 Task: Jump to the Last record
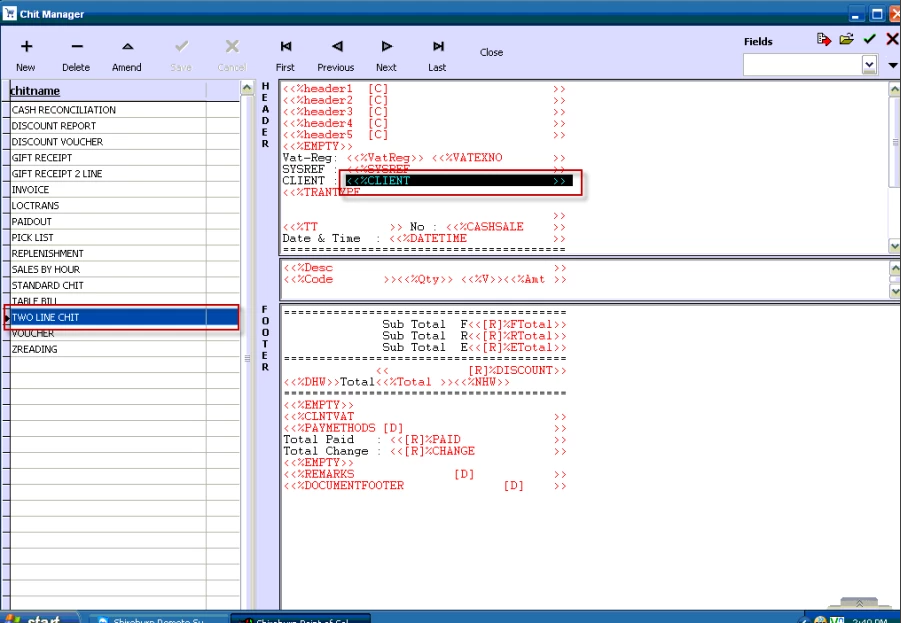click(x=438, y=46)
